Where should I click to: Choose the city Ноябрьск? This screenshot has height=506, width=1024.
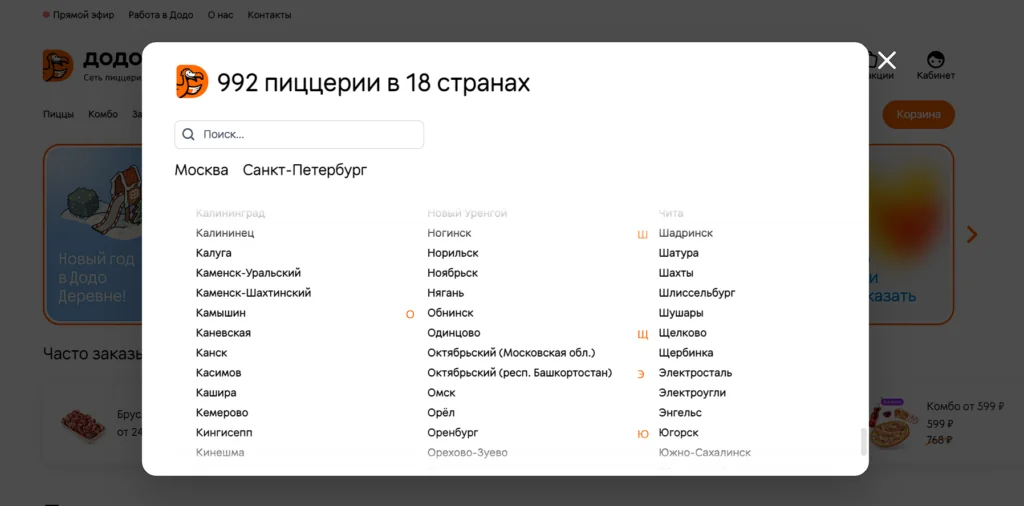(x=453, y=273)
